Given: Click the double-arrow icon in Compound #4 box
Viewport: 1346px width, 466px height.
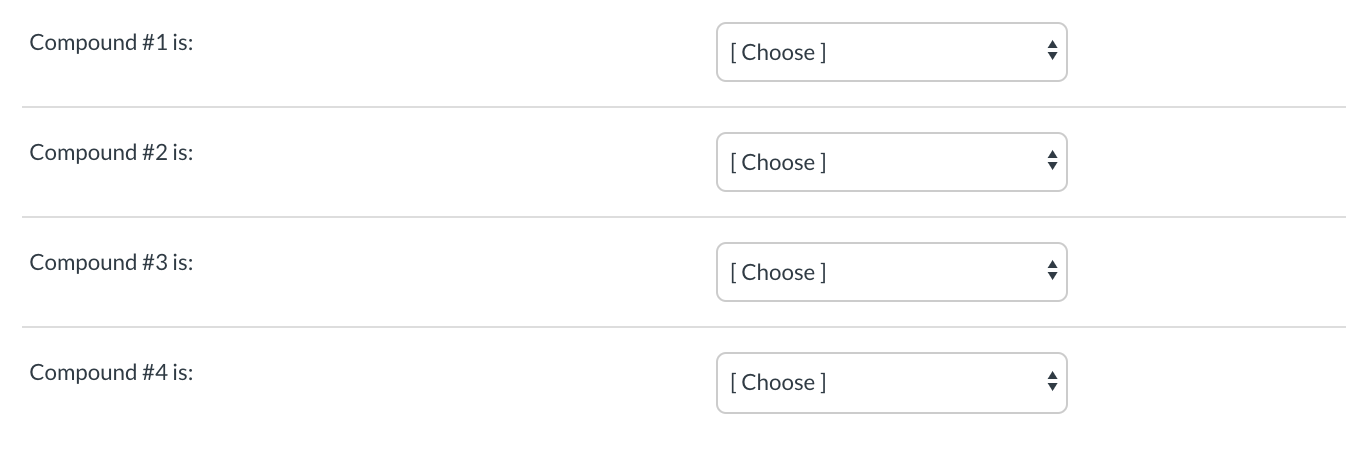Looking at the screenshot, I should 1051,382.
